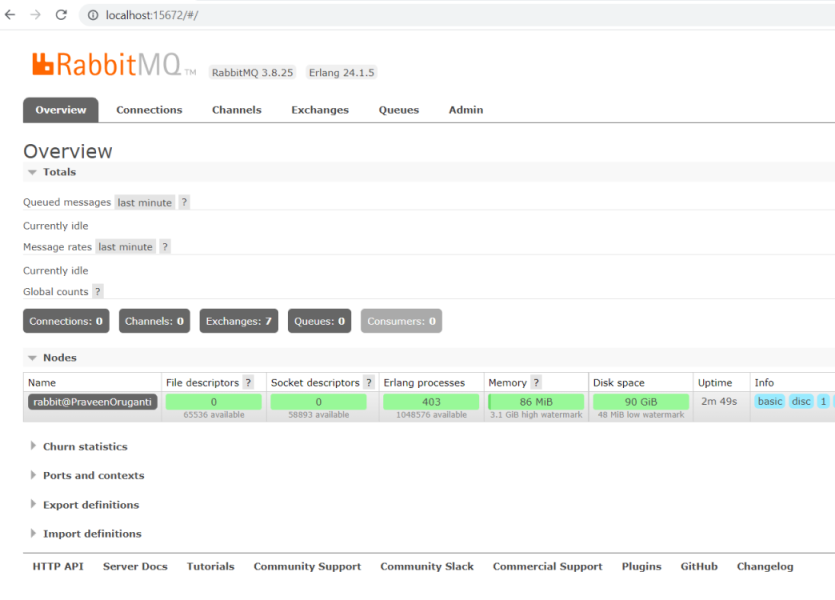
Task: Click the Memory usage bar showing 86 MiB
Action: 536,402
